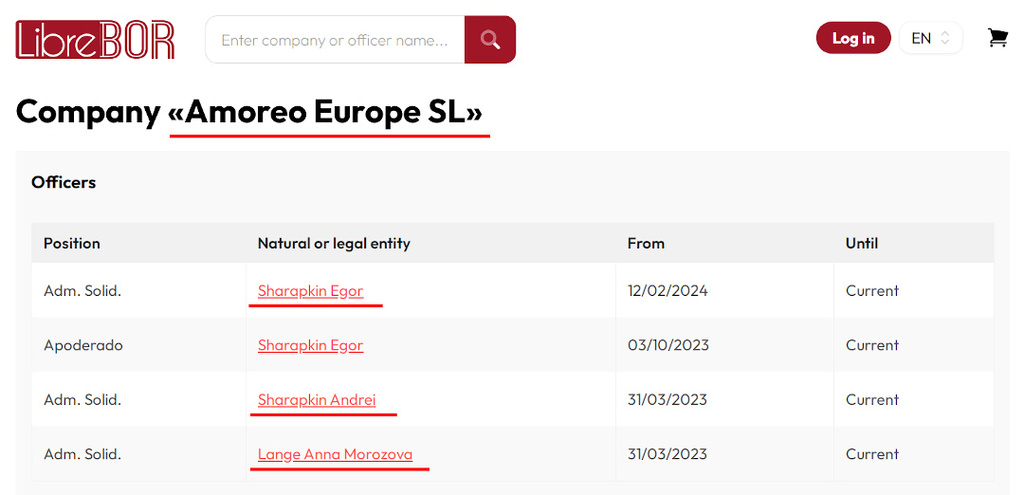Image resolution: width=1024 pixels, height=495 pixels.
Task: Open Sharapkin Egor link in Apoderado row
Action: tap(310, 345)
